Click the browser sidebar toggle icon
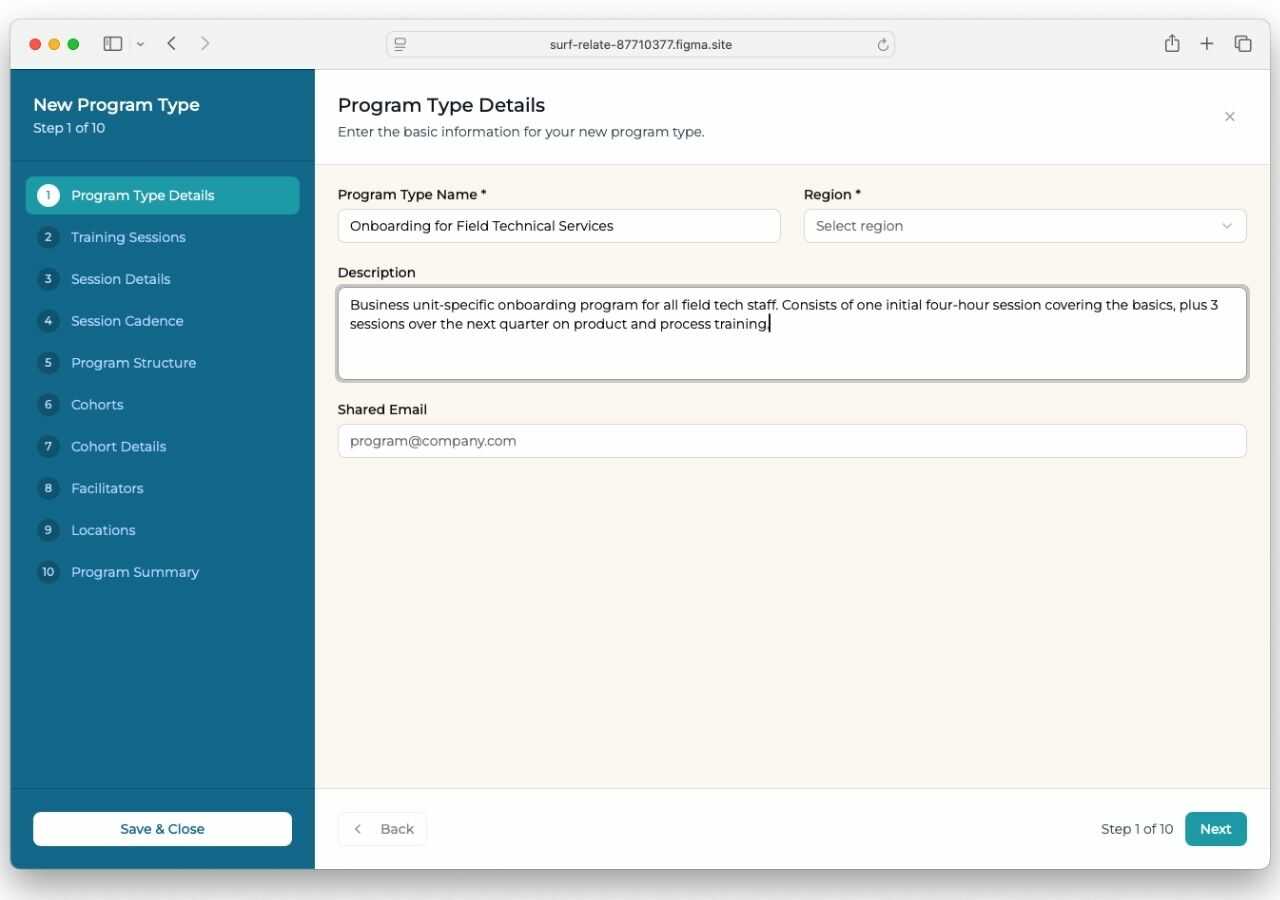1280x900 pixels. [x=113, y=44]
